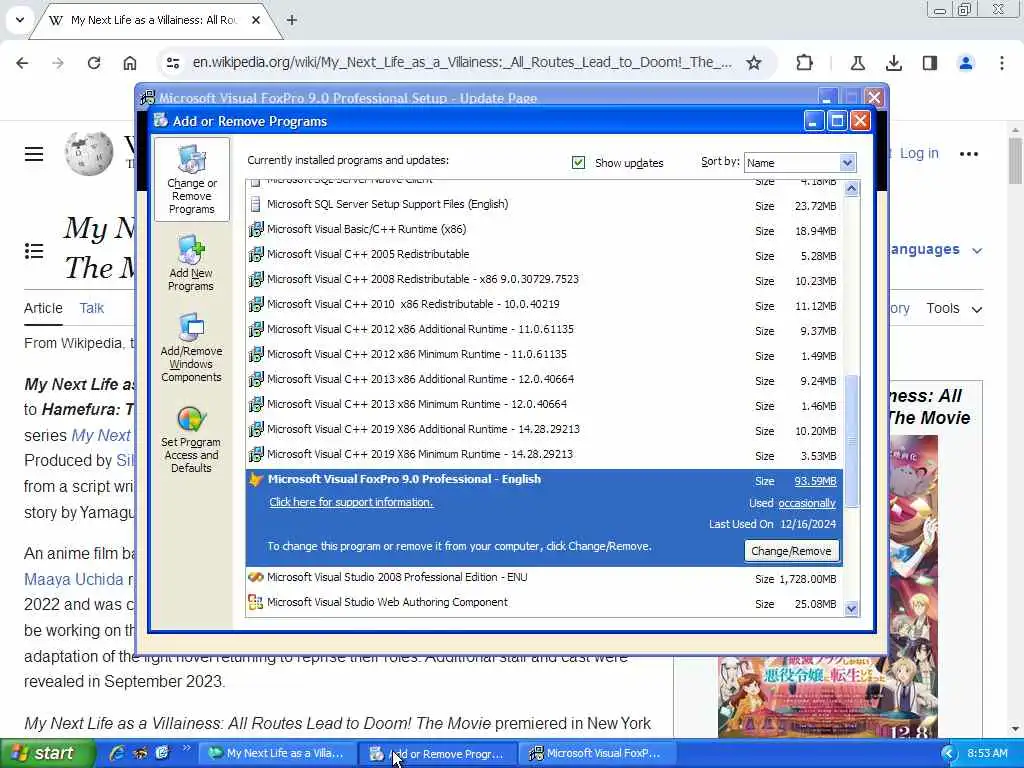The width and height of the screenshot is (1024, 768).
Task: Reload the Wikipedia page
Action: (94, 63)
